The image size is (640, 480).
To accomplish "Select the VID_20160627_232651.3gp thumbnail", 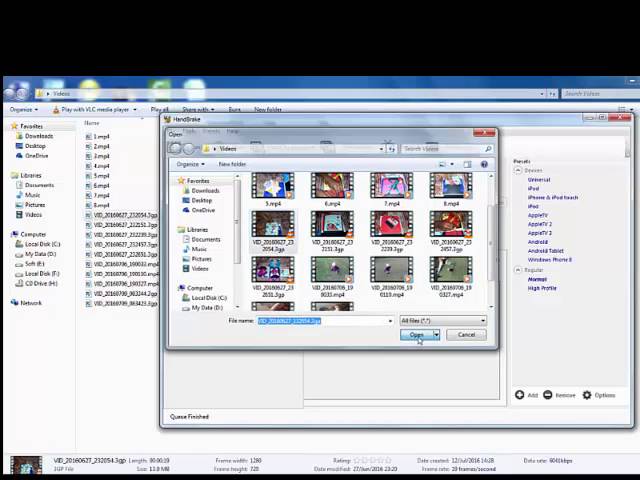I will [x=273, y=277].
